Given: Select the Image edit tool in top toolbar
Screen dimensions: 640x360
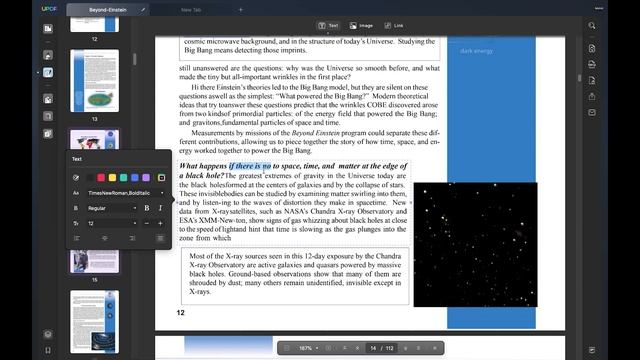Looking at the screenshot, I should 361,26.
